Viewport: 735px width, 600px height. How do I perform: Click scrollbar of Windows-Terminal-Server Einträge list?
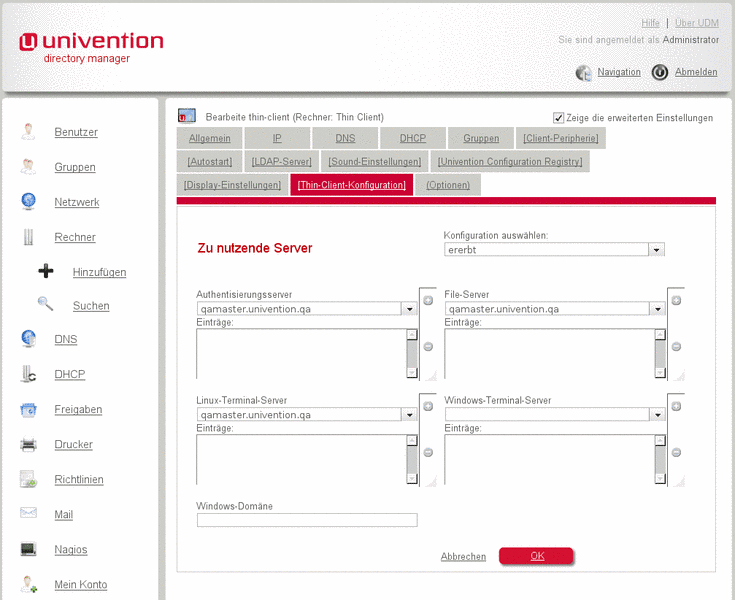pyautogui.click(x=660, y=459)
